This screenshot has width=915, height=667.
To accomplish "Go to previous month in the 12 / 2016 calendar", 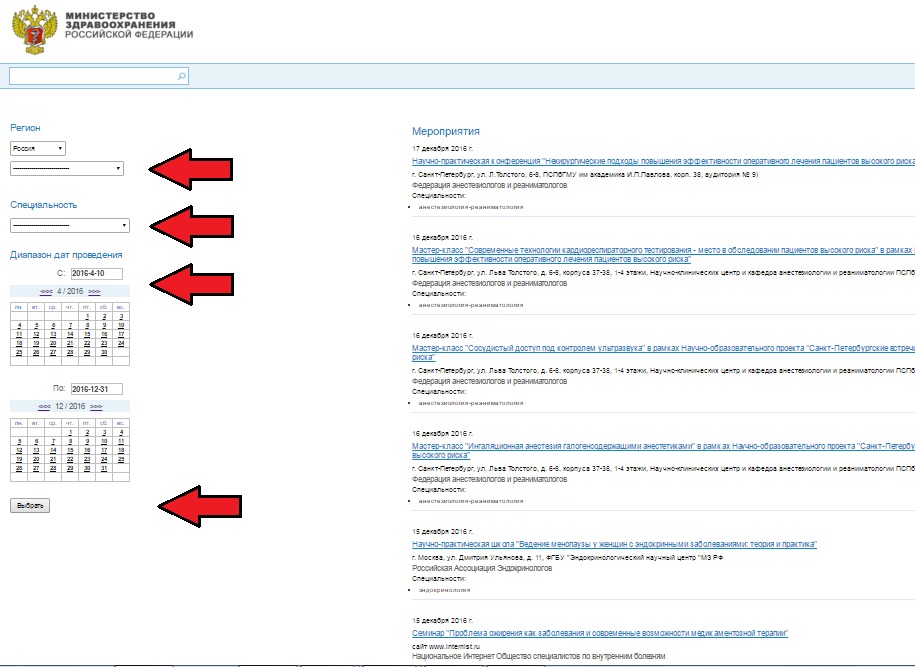I will pos(44,407).
